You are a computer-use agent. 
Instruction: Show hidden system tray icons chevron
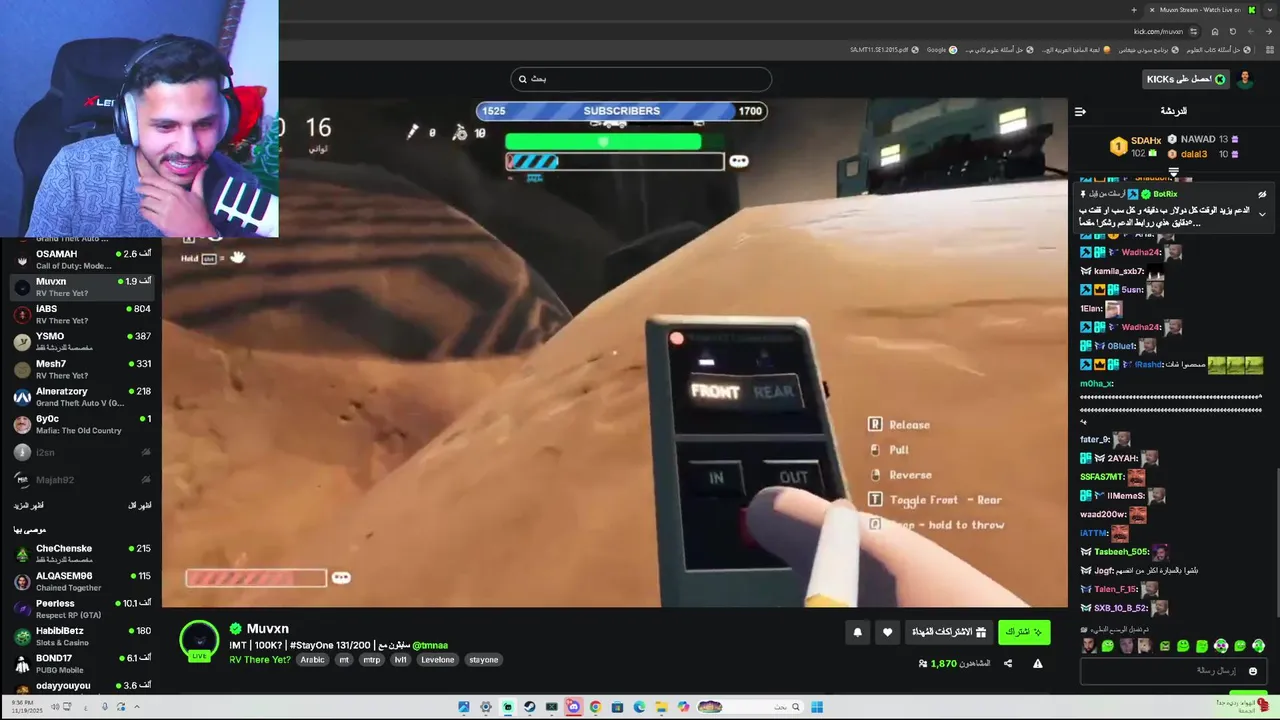[x=137, y=707]
